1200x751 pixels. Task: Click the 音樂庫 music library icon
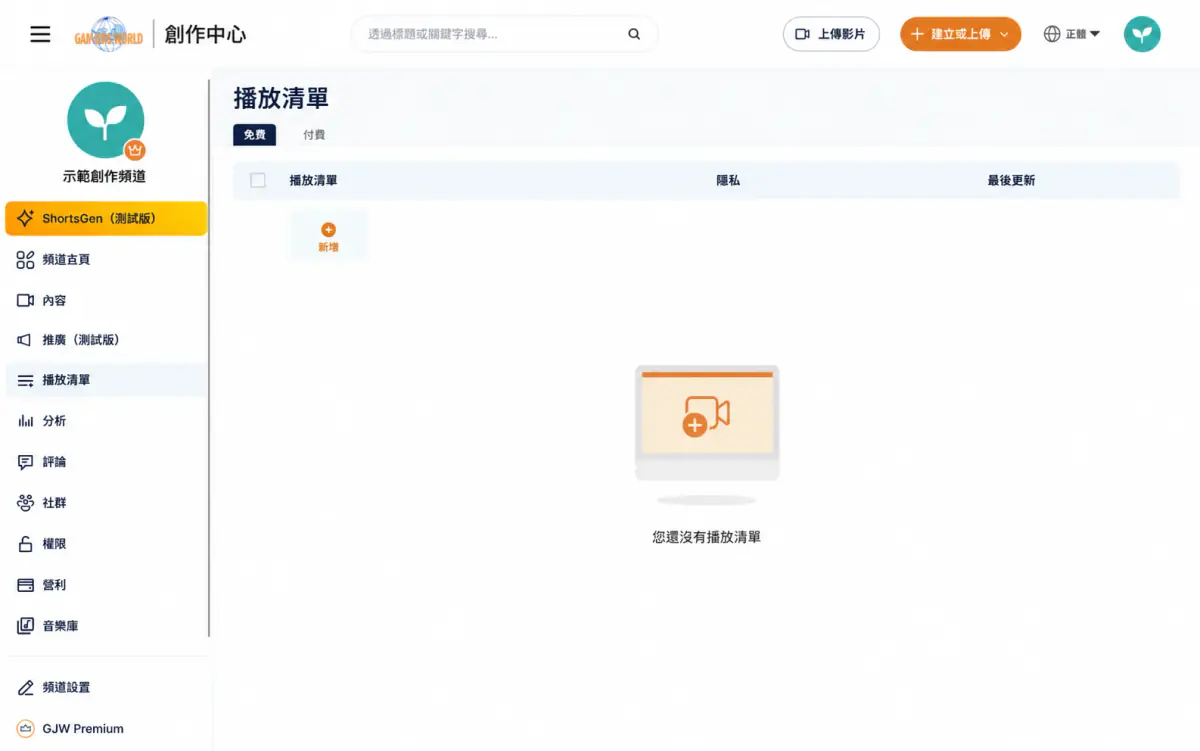(x=26, y=626)
